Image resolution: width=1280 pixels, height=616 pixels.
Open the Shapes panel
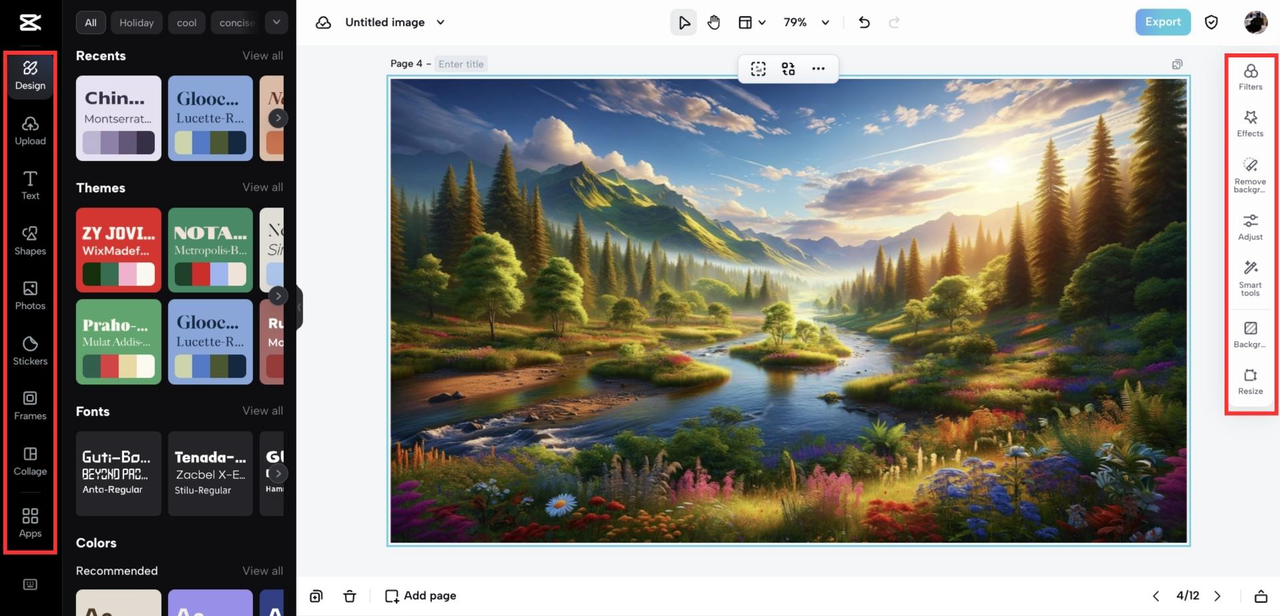(x=30, y=241)
